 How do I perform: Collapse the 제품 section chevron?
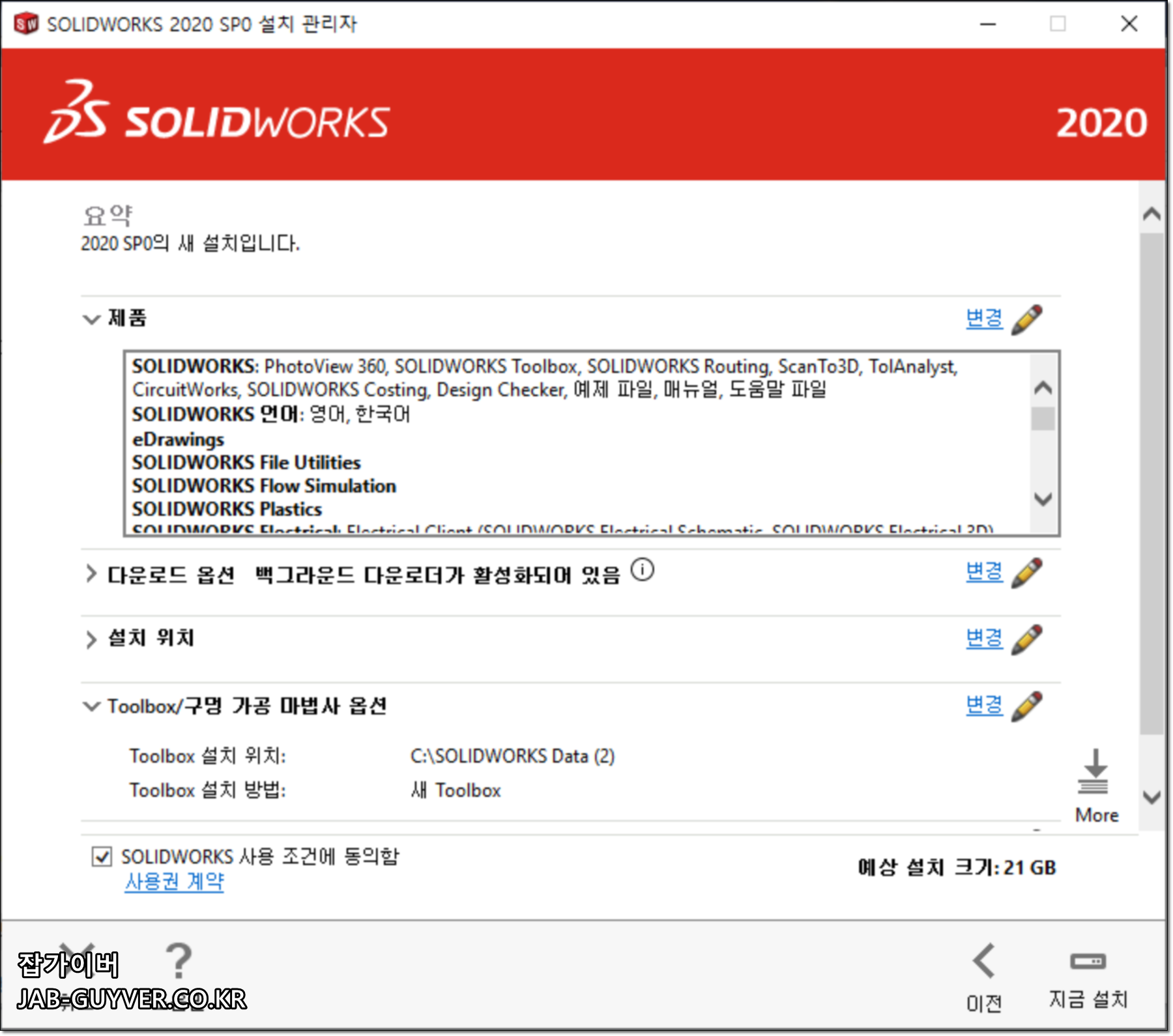click(x=91, y=319)
